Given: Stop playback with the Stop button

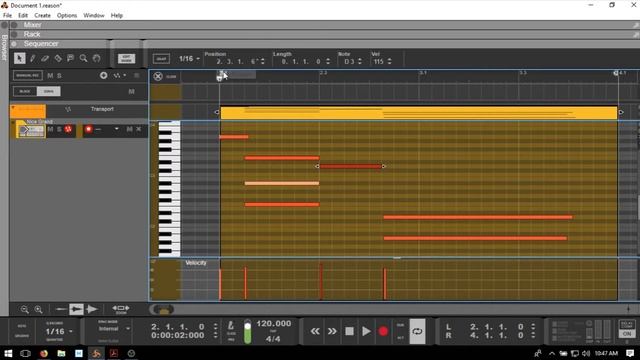Looking at the screenshot, I should [349, 331].
